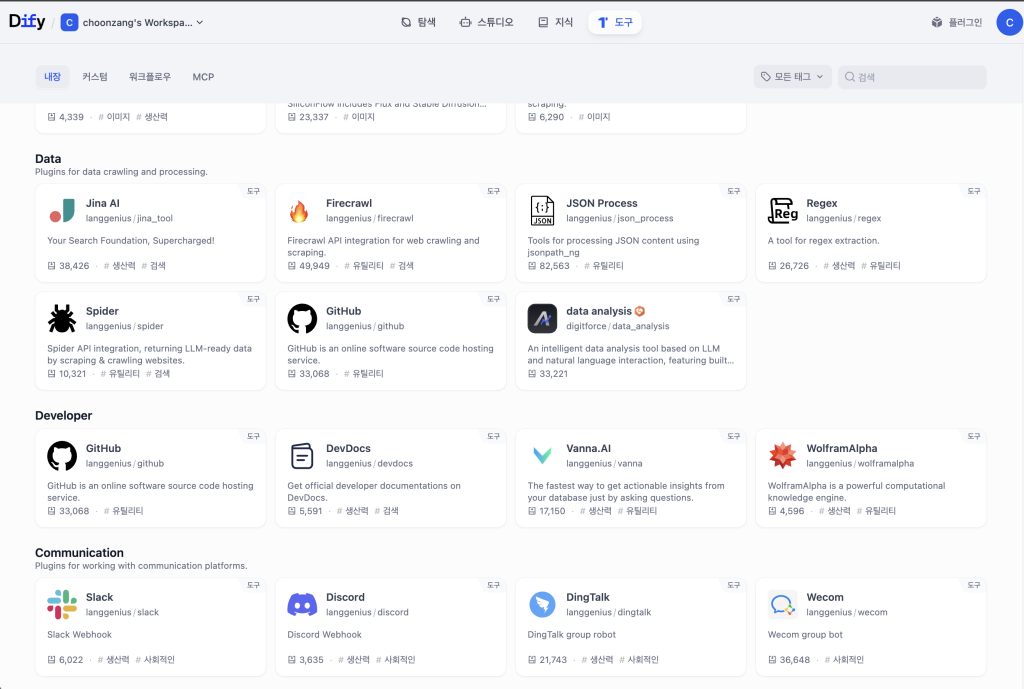This screenshot has width=1024, height=689.
Task: Click the 검색 search input field
Action: [917, 77]
